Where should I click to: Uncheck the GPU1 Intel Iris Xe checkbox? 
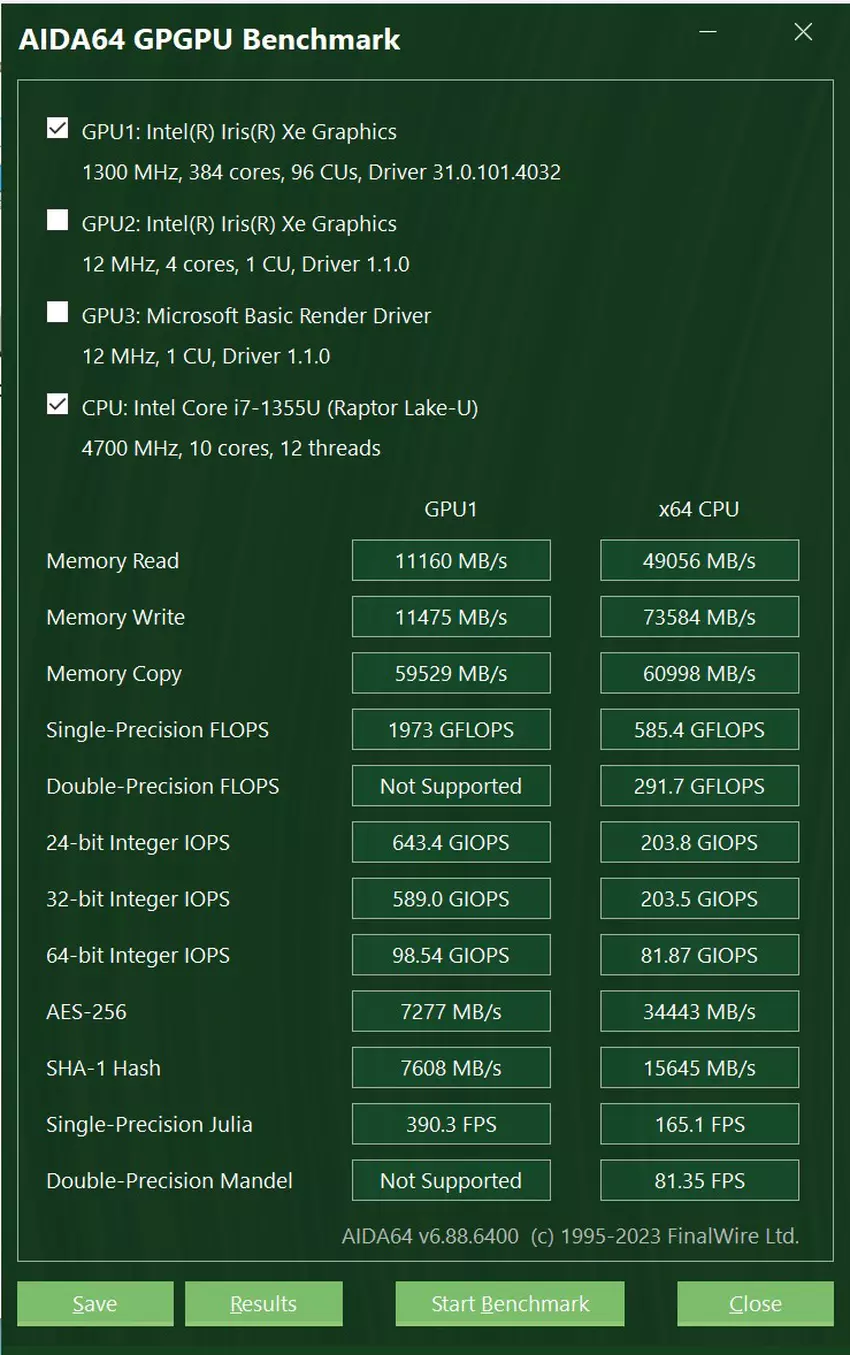pyautogui.click(x=58, y=129)
